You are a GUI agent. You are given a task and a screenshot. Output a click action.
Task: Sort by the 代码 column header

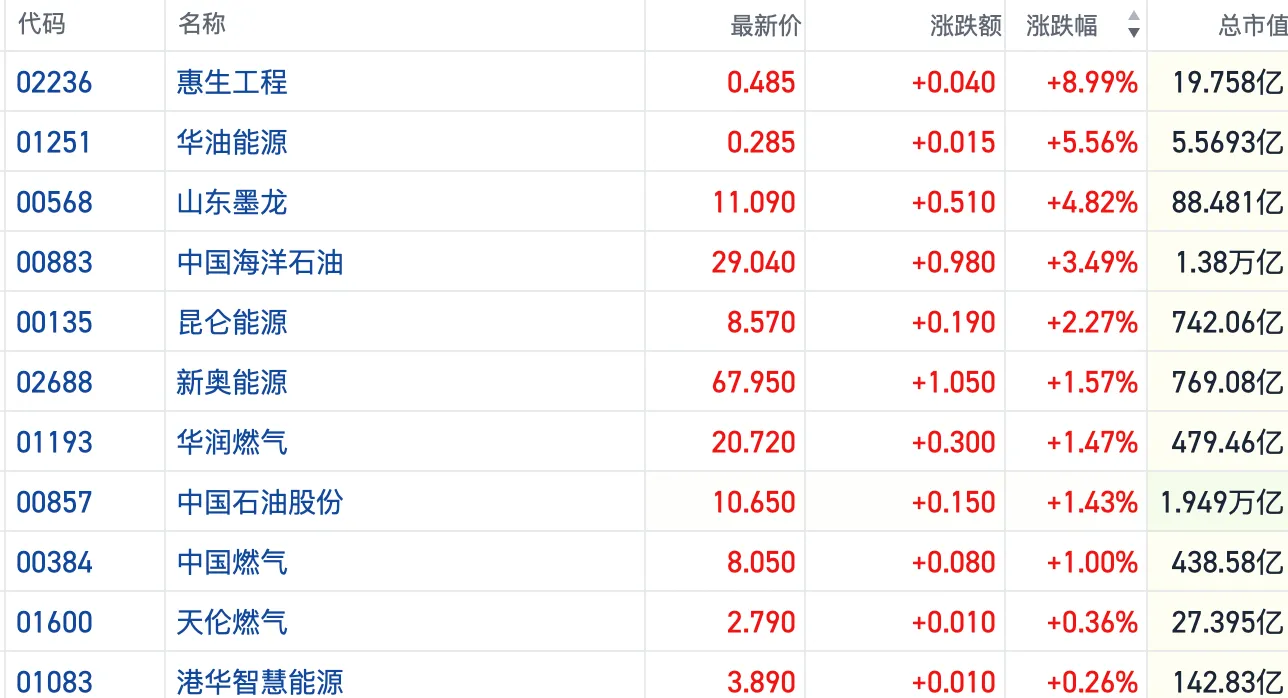[42, 25]
